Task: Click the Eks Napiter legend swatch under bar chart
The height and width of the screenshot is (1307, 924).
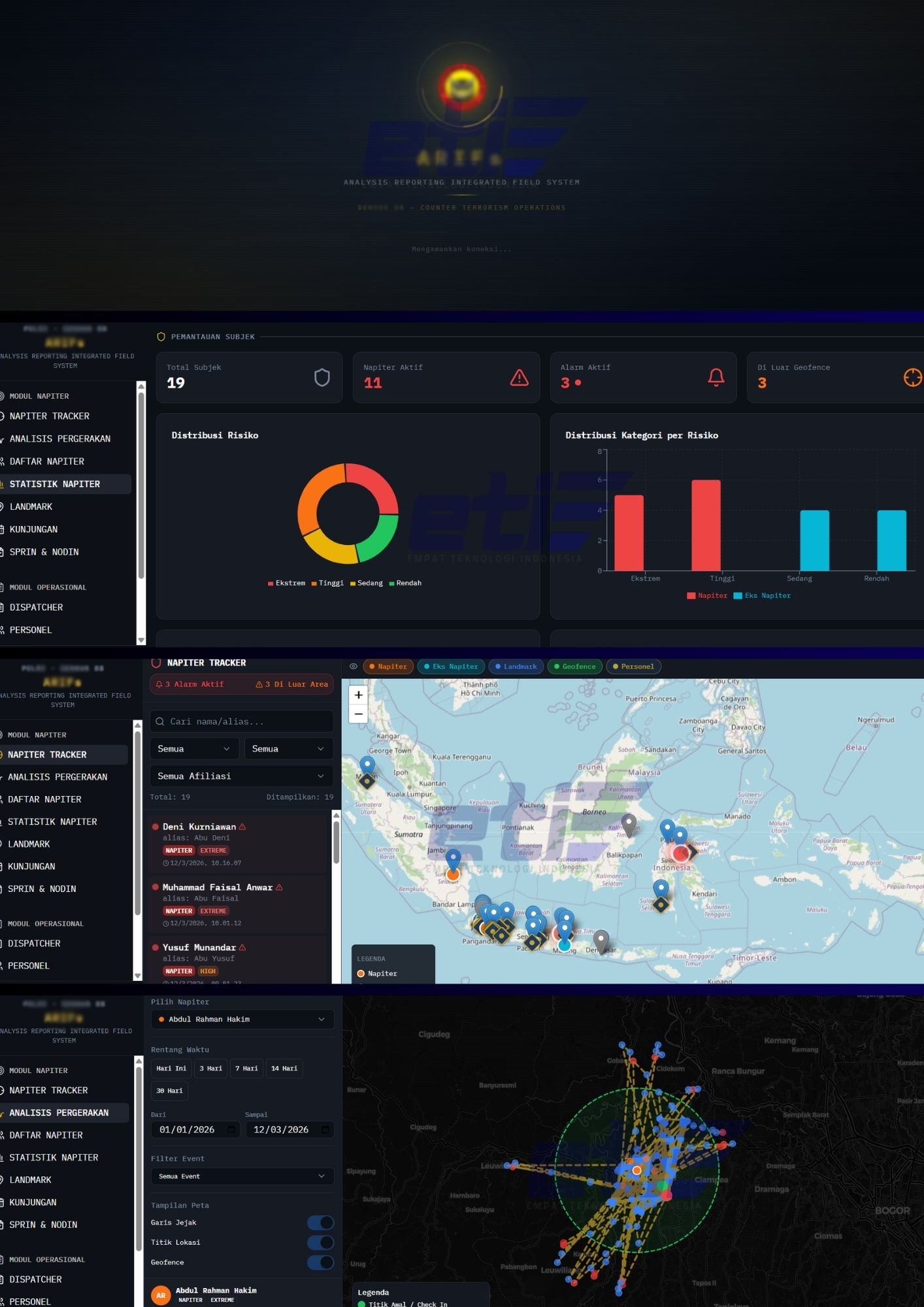Action: pyautogui.click(x=738, y=596)
